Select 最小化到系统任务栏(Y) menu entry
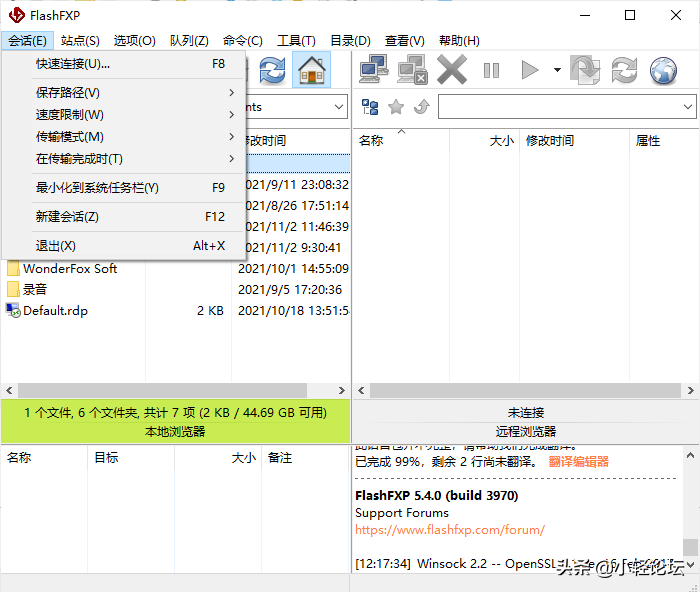Image resolution: width=700 pixels, height=592 pixels. coord(124,188)
